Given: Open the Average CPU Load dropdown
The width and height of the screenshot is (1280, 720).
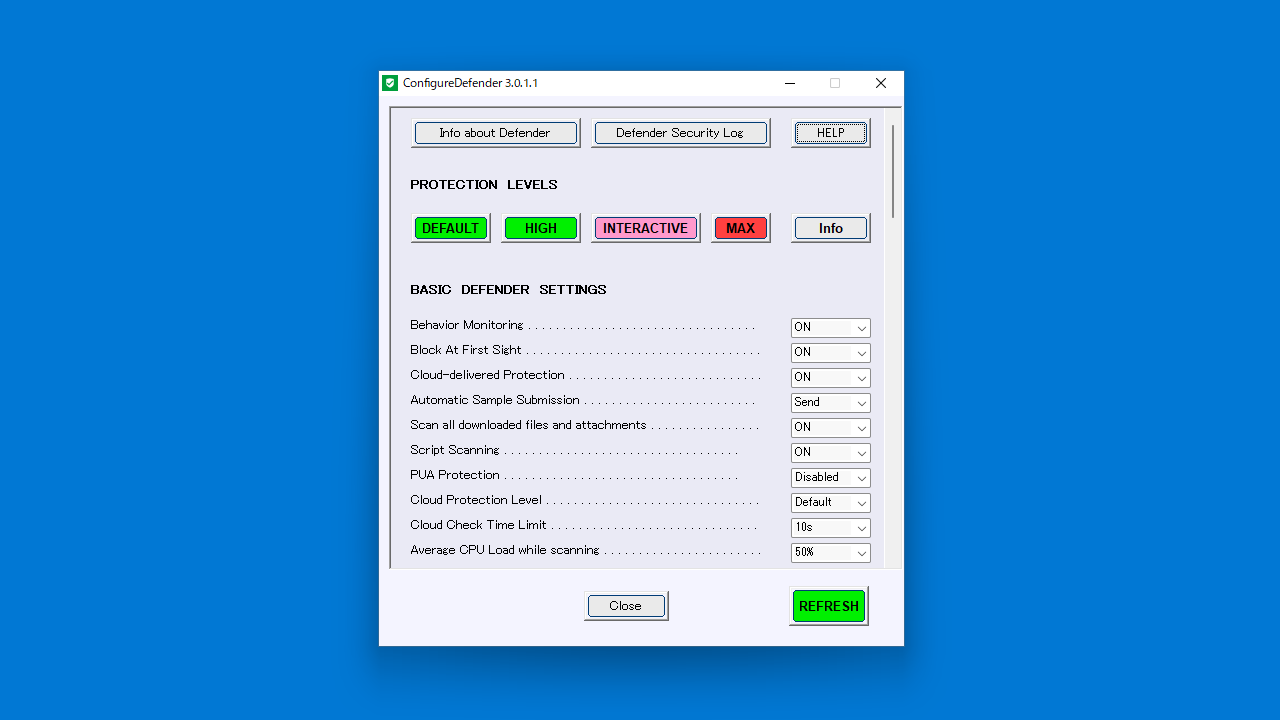Looking at the screenshot, I should [830, 553].
